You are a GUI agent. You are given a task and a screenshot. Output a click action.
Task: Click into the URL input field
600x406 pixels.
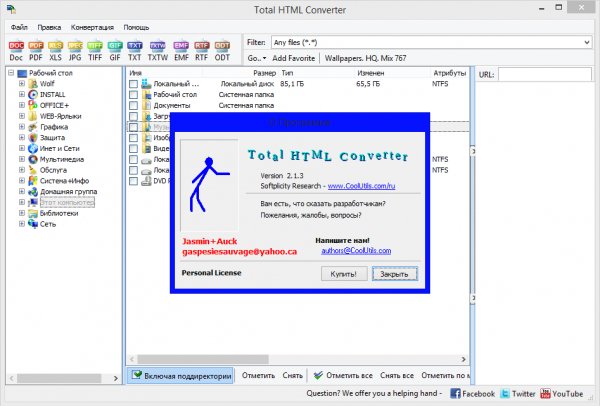[545, 74]
